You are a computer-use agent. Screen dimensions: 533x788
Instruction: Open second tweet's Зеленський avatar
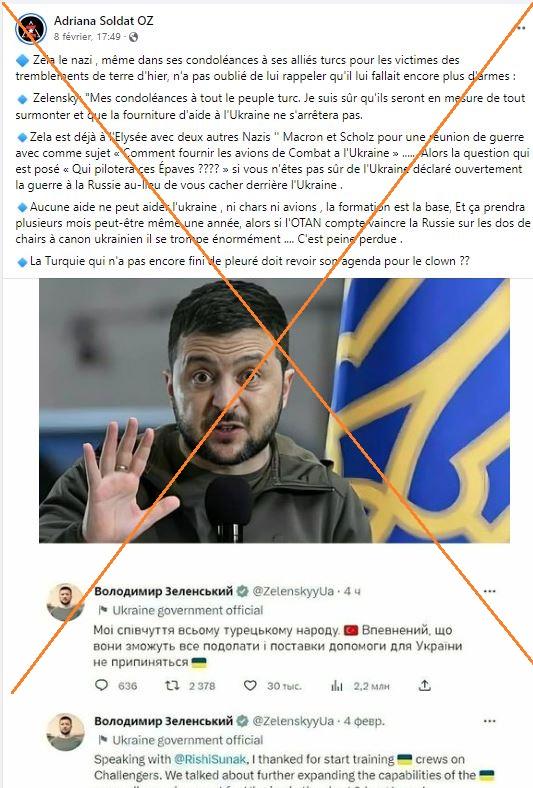(x=65, y=732)
